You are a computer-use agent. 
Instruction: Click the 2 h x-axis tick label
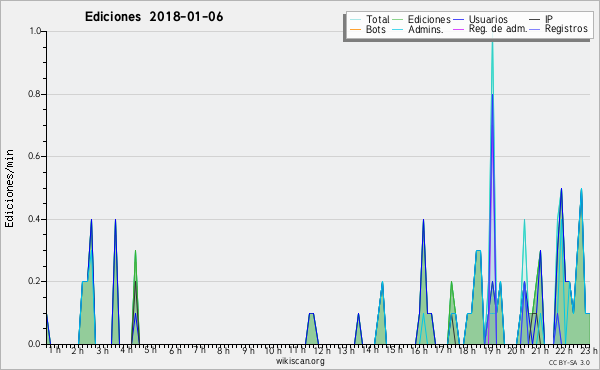pyautogui.click(x=77, y=350)
